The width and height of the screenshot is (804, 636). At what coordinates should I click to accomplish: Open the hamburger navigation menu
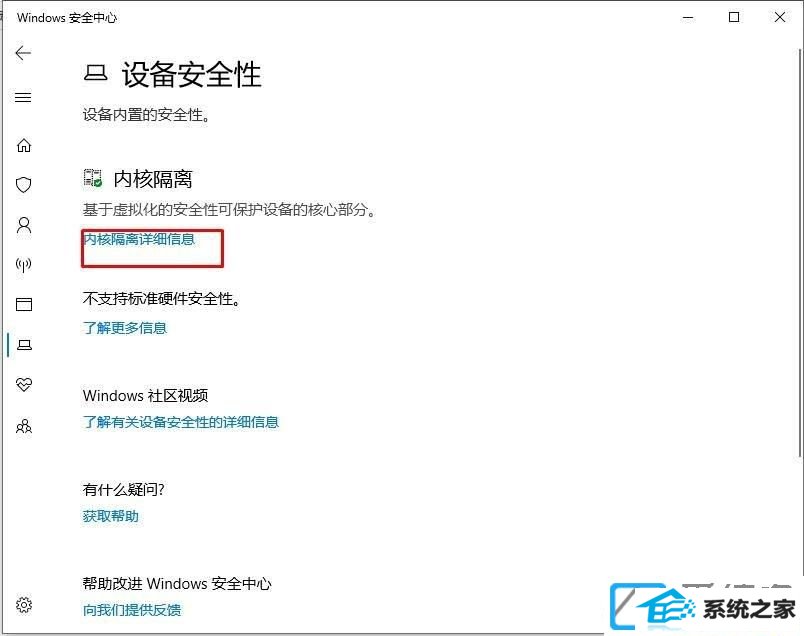(x=23, y=97)
